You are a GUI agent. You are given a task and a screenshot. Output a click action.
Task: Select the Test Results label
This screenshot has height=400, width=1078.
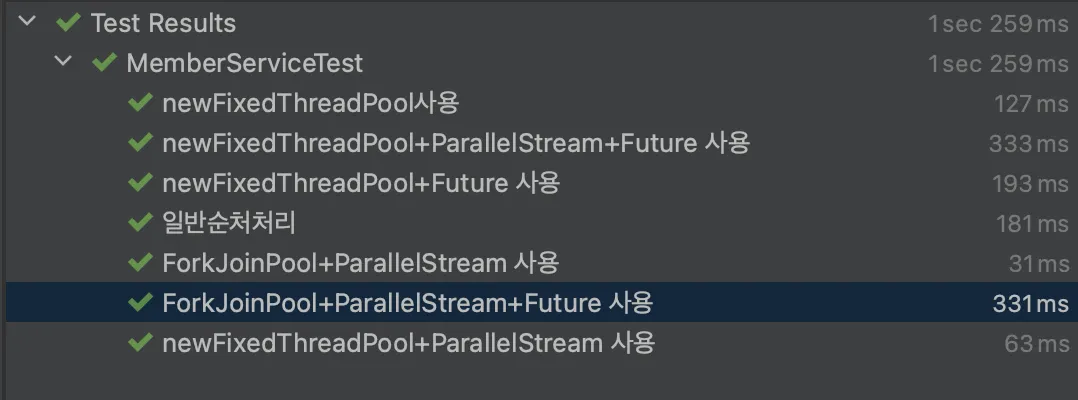(x=163, y=23)
